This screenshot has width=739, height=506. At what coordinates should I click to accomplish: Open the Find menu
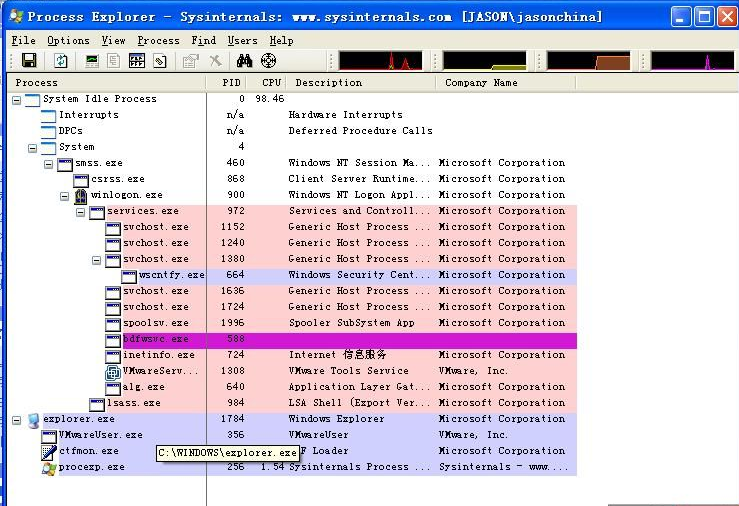pos(204,41)
